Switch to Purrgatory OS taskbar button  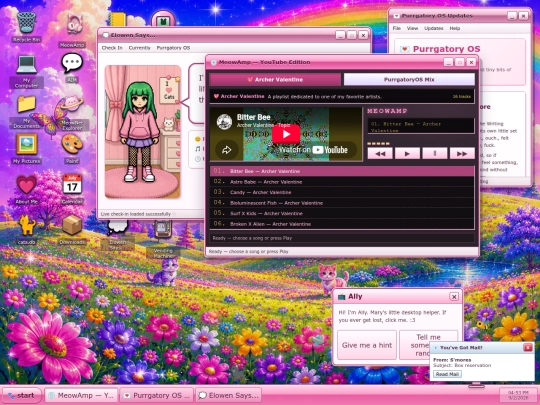point(157,395)
